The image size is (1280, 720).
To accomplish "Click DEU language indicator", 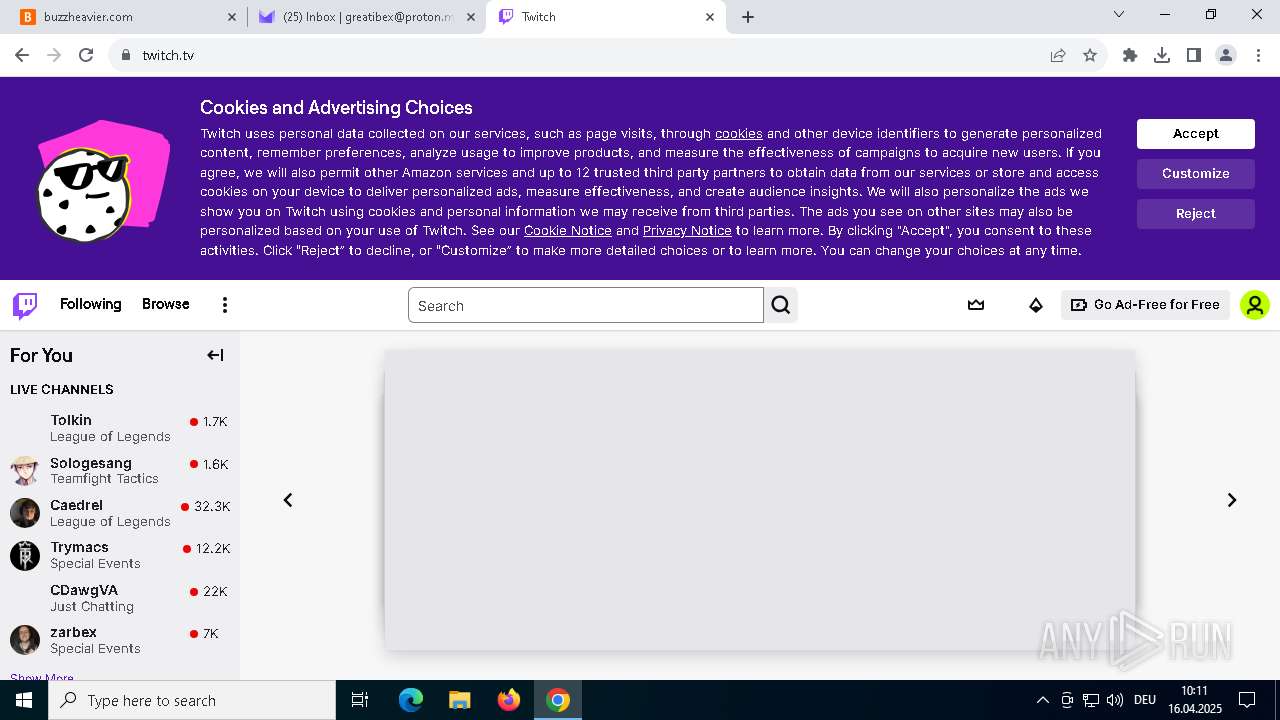I will pyautogui.click(x=1145, y=700).
